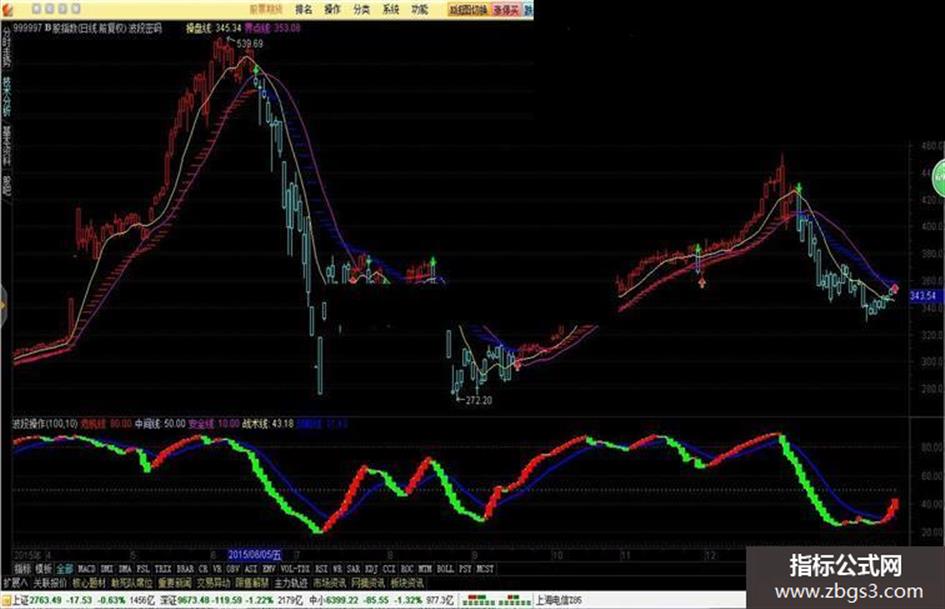
Task: Switch indicator to CR
Action: coord(203,569)
